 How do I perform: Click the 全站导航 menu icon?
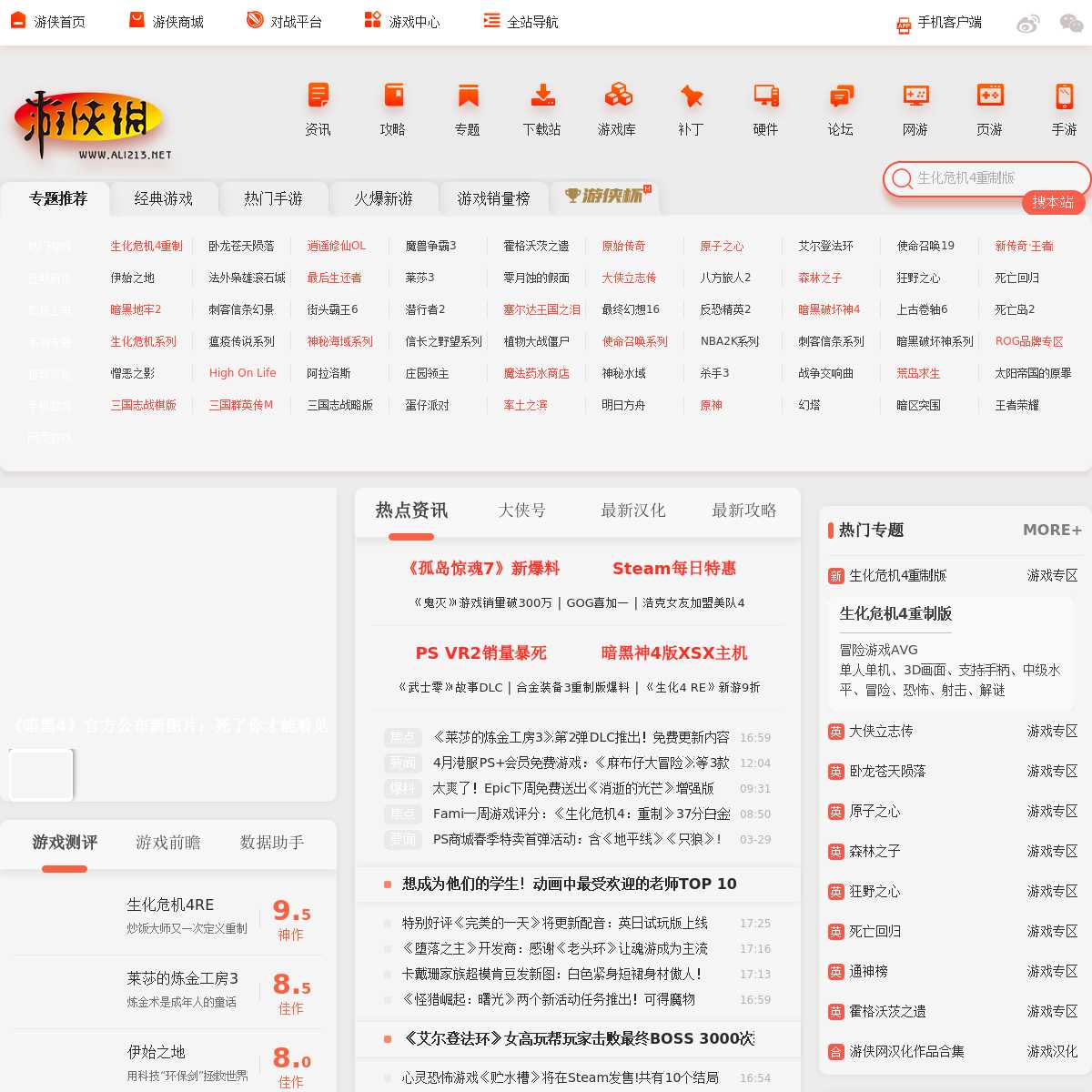(x=491, y=20)
